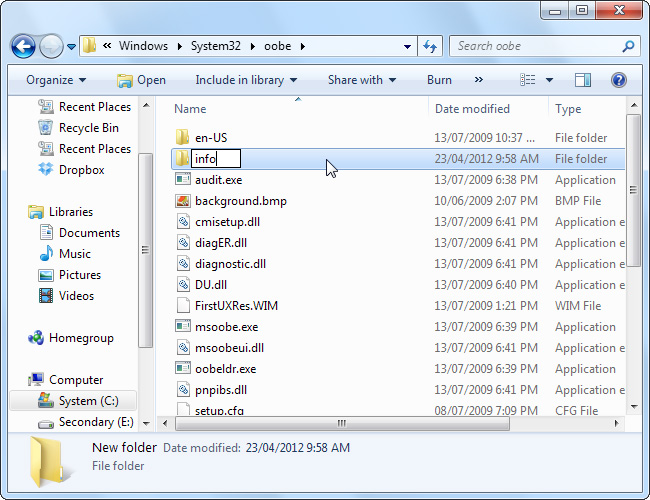Screen dimensions: 650x500
Task: Open Dropbox in navigation pane
Action: [71, 170]
